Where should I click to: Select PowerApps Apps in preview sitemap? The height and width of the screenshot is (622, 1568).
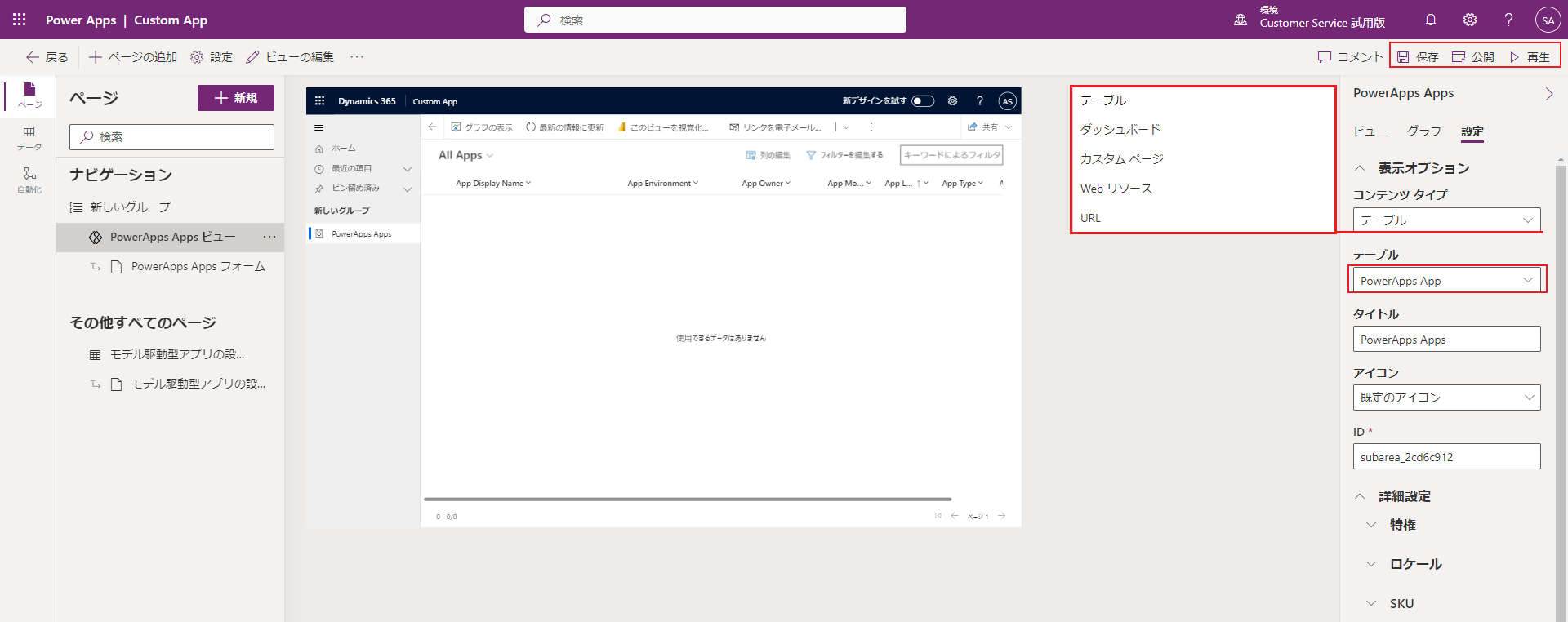tap(362, 234)
